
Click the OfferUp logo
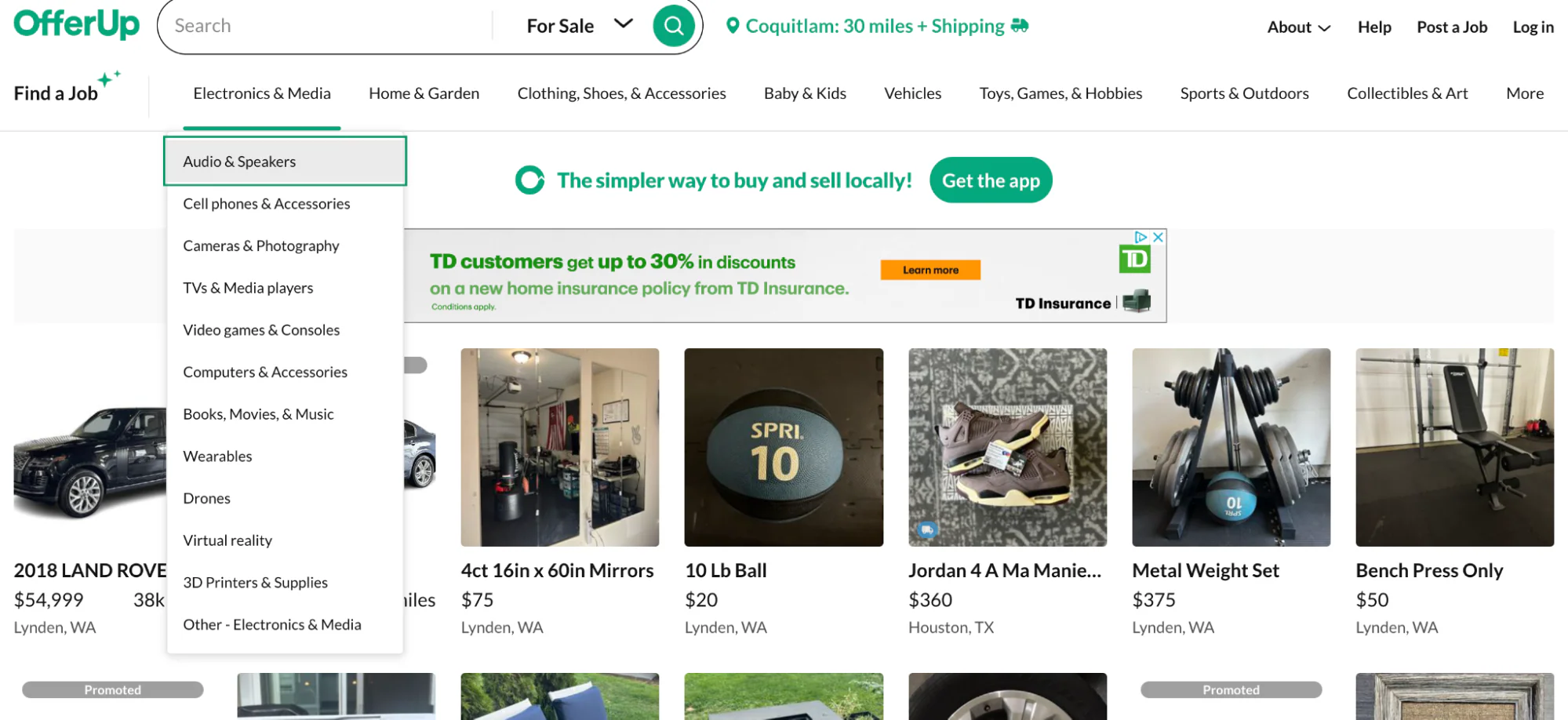click(75, 24)
